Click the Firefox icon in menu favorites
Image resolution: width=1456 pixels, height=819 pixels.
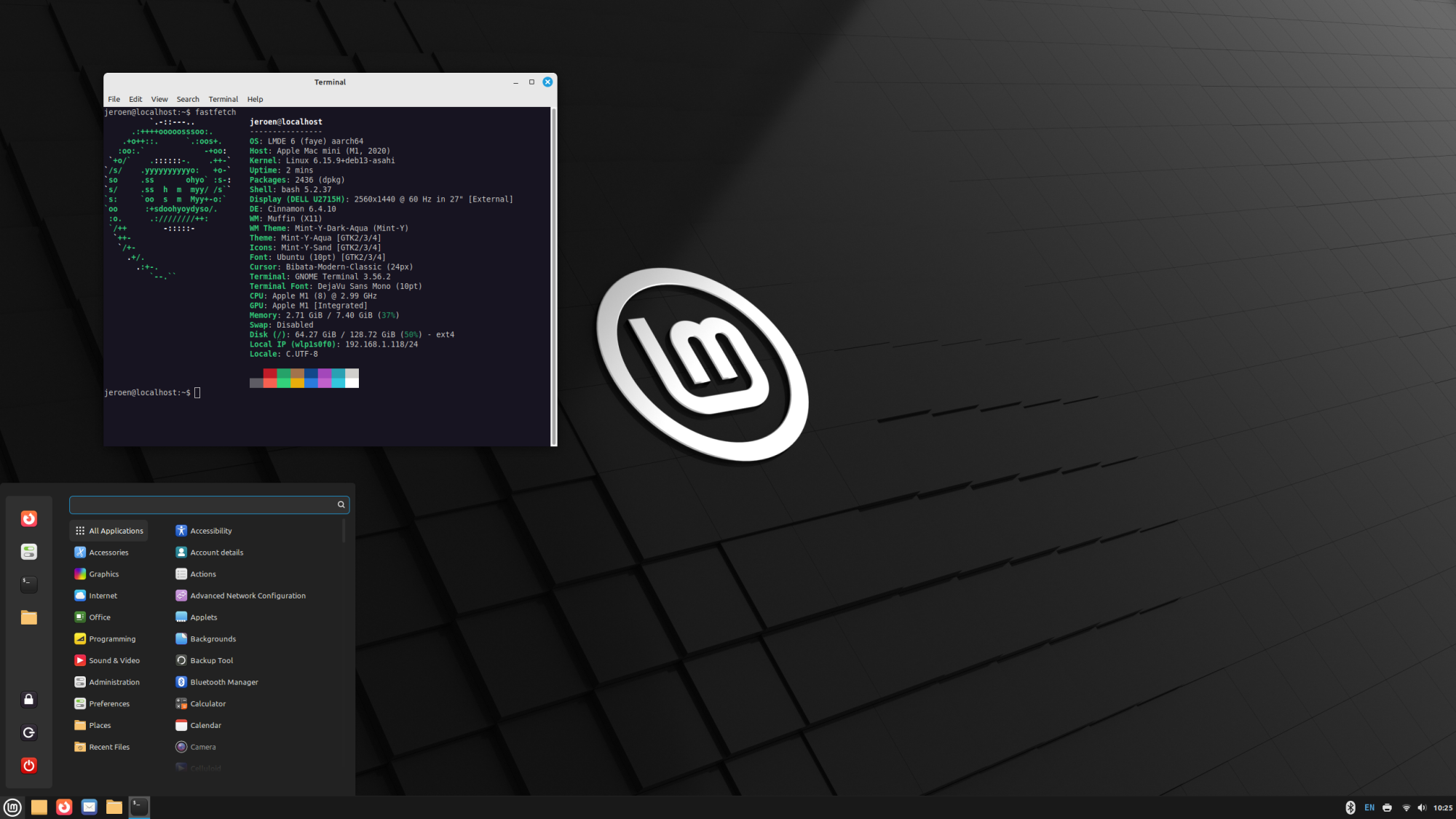29,518
